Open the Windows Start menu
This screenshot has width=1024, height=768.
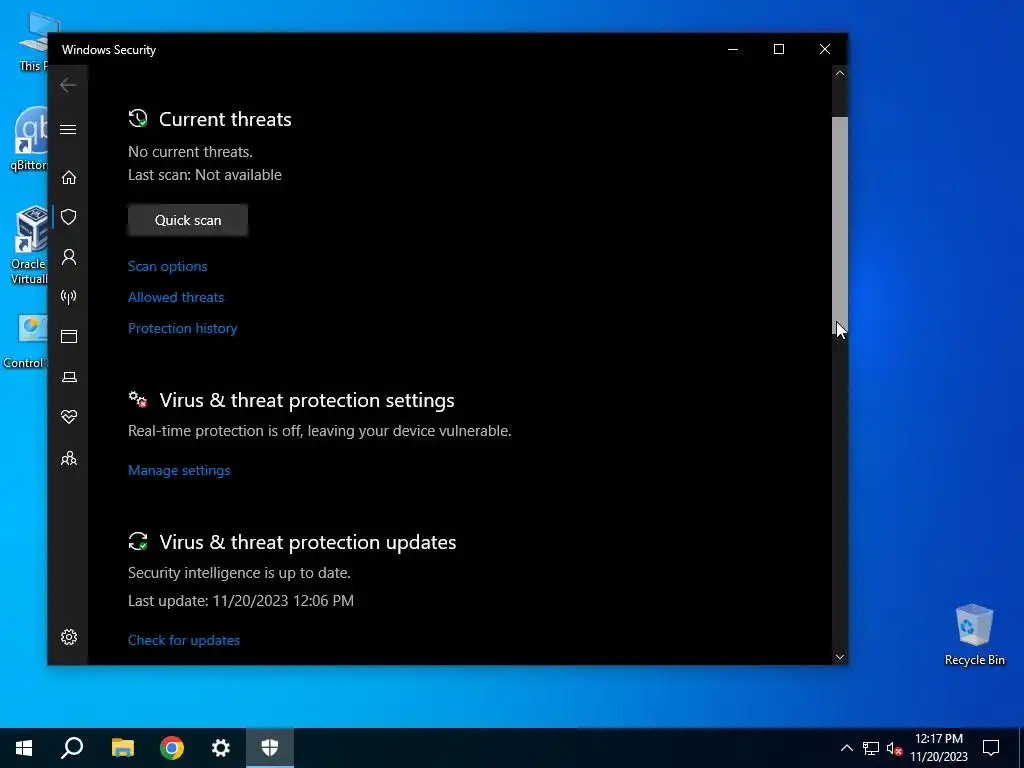24,748
